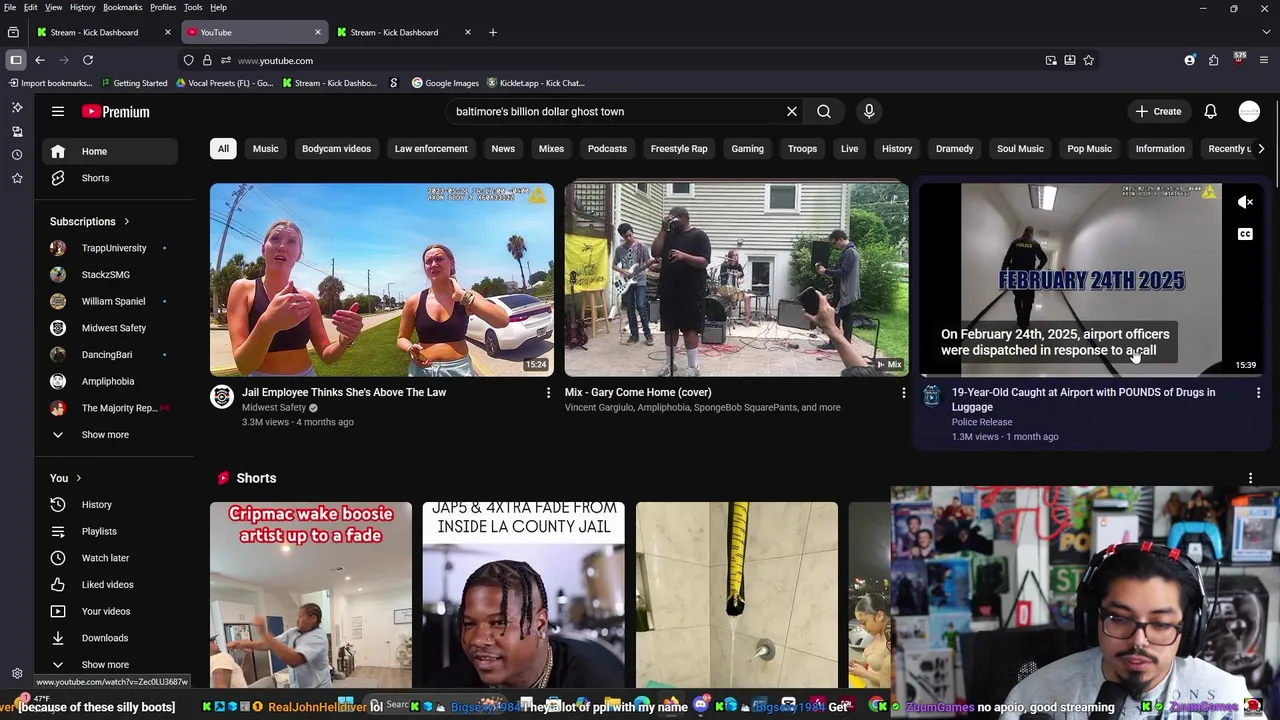Switch to first Stream - Kick Dashboard tab
Screen dimensions: 1280x720
click(x=103, y=32)
